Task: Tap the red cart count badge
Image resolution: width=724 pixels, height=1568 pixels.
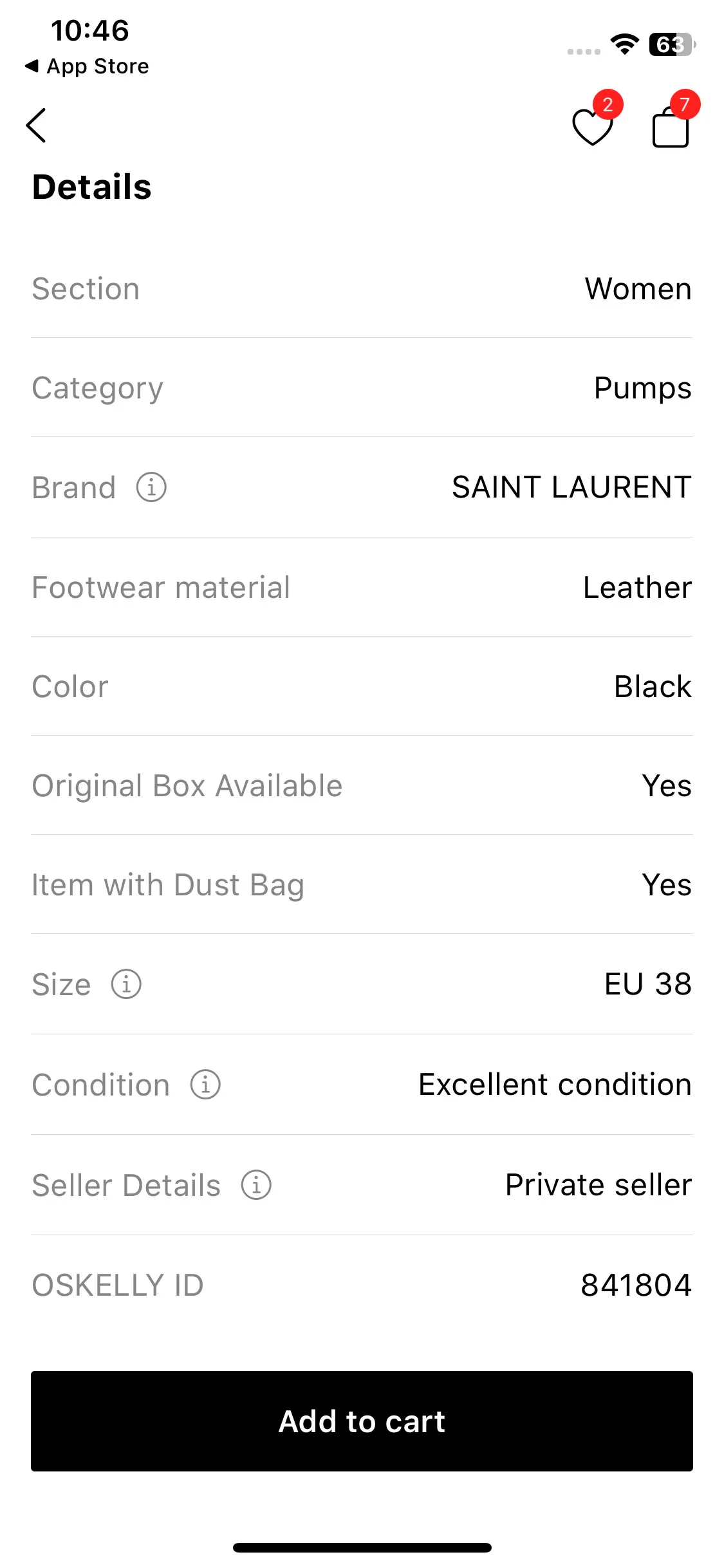Action: 685,104
